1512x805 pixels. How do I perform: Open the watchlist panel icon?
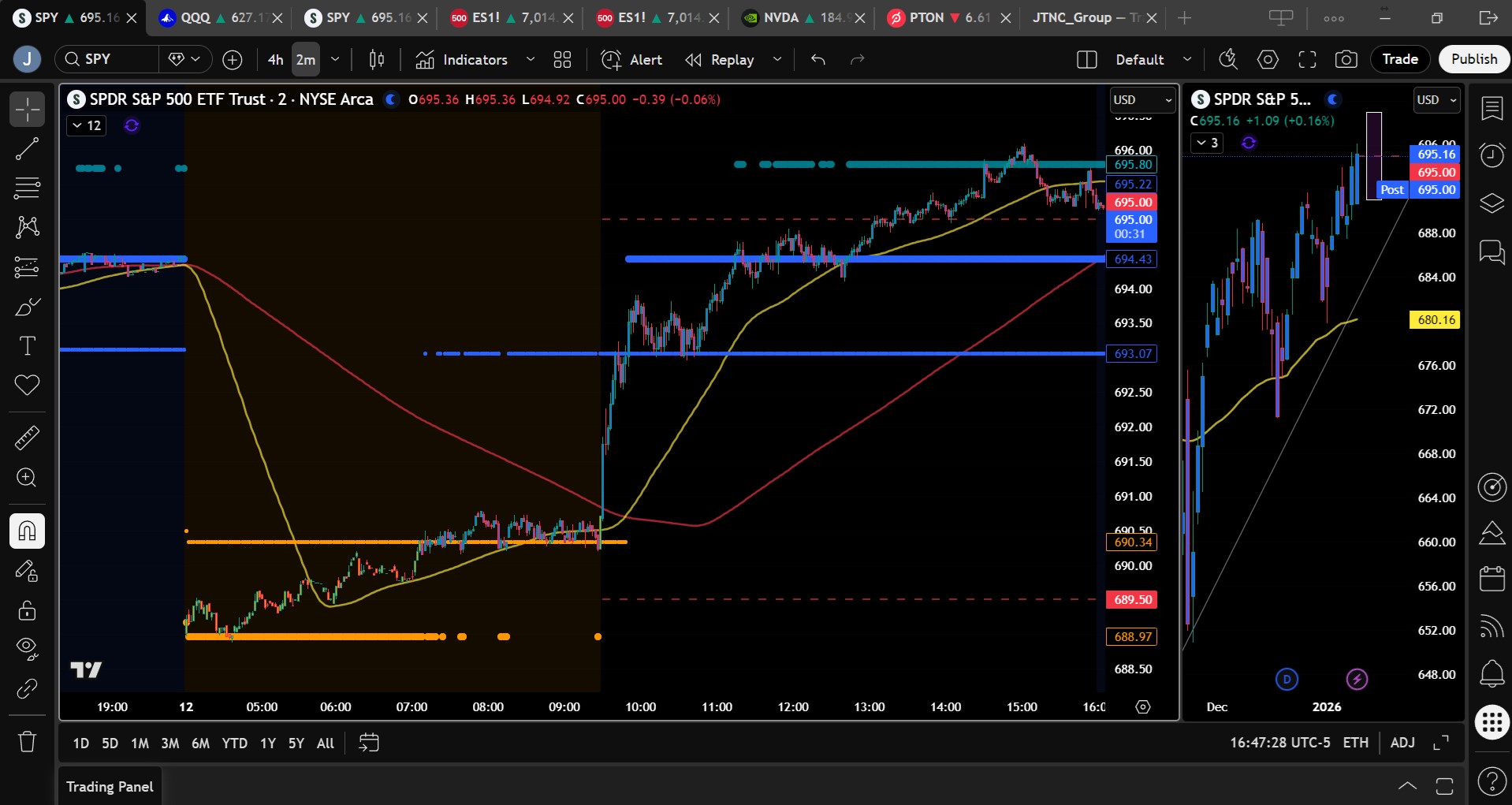point(1492,110)
